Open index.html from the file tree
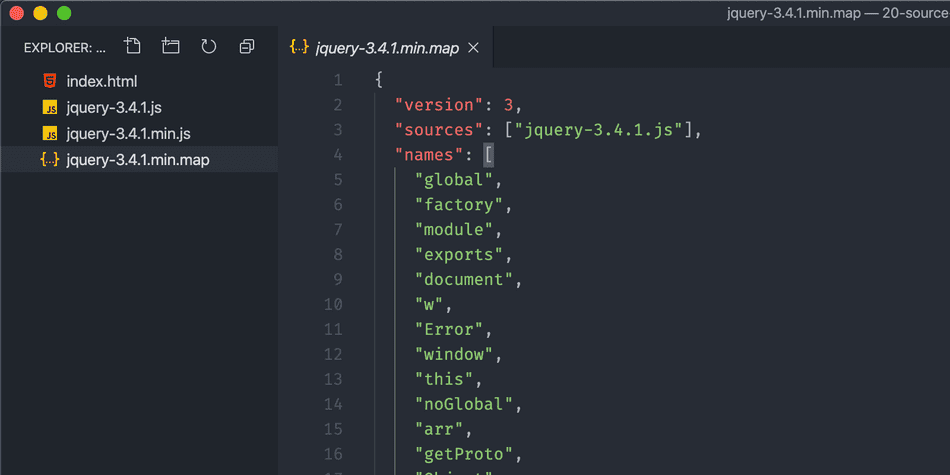The width and height of the screenshot is (950, 475). tap(102, 81)
